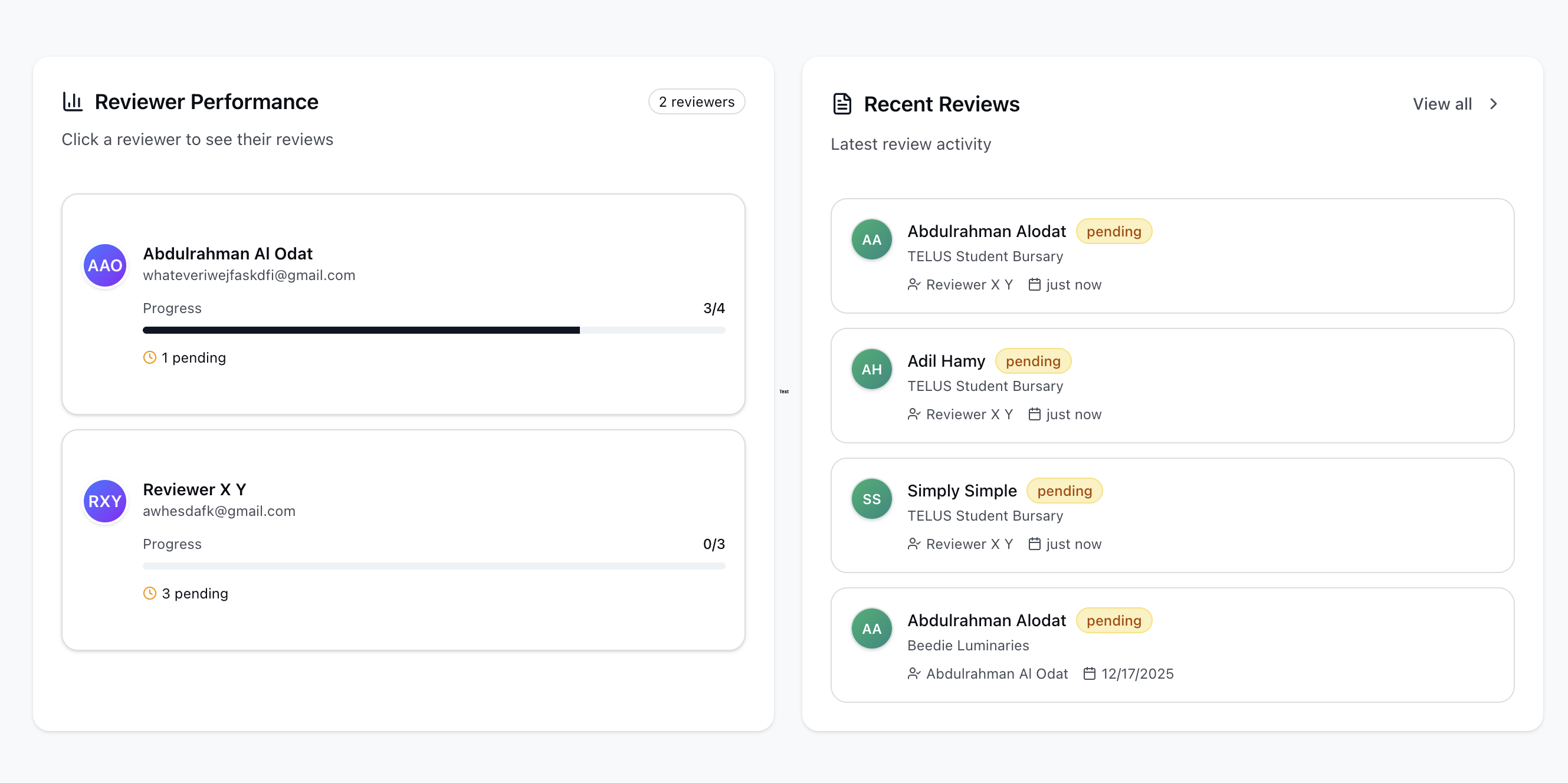Click Reviewer X Y's empty 0/3 progress bar
Screen dimensions: 1568x783
pyautogui.click(x=434, y=565)
